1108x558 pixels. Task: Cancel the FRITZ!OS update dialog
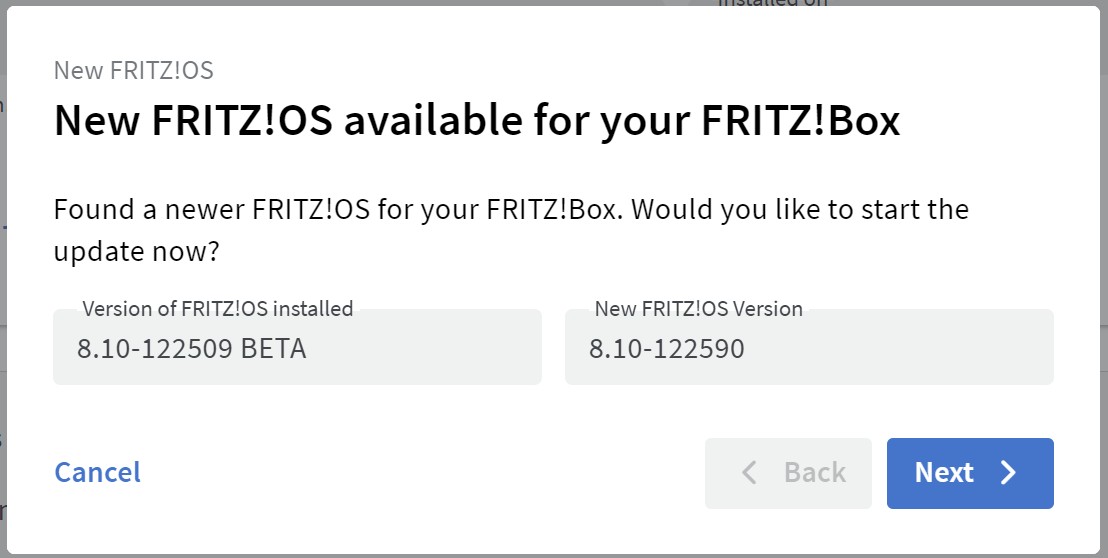tap(97, 472)
